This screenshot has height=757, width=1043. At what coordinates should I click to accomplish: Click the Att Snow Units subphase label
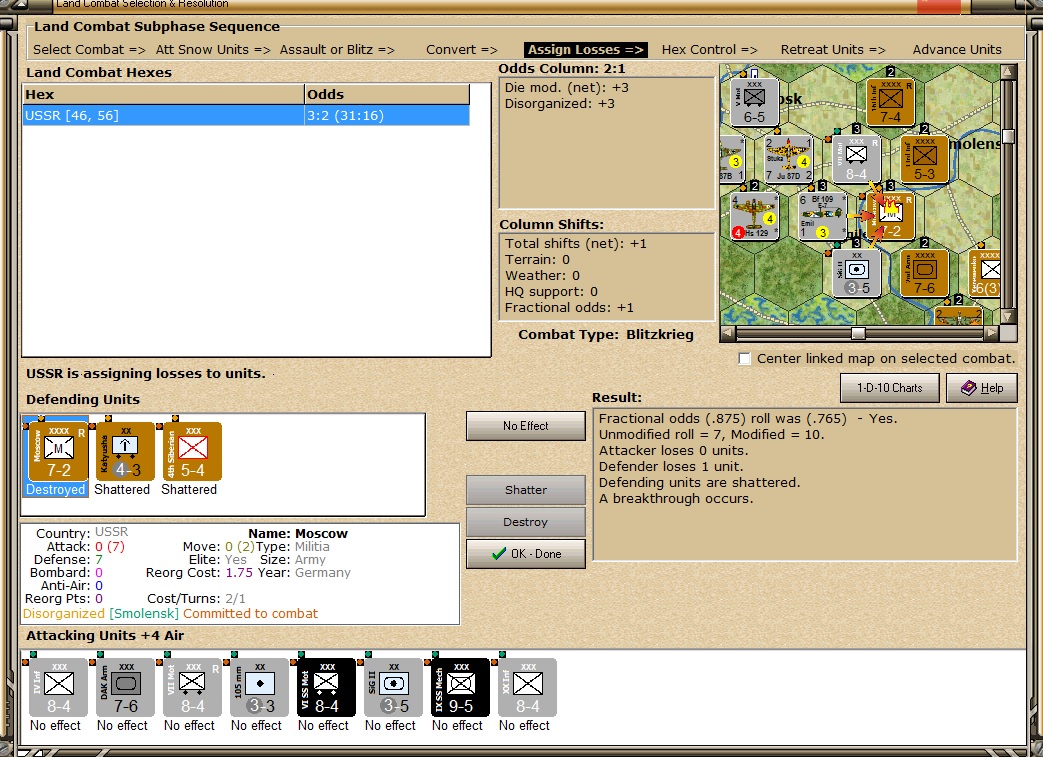click(x=213, y=49)
